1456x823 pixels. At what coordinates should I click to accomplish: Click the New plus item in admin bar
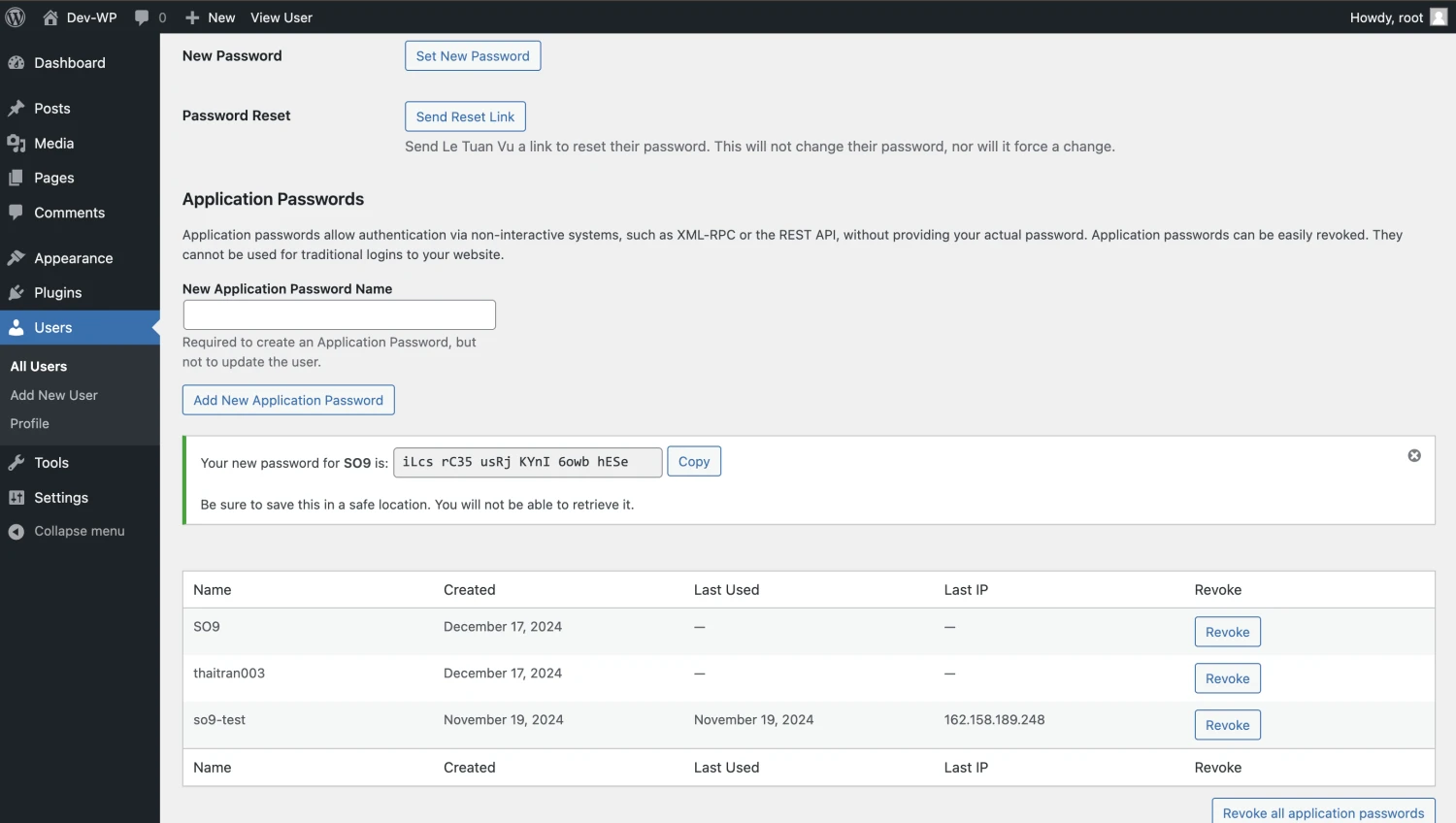point(210,17)
